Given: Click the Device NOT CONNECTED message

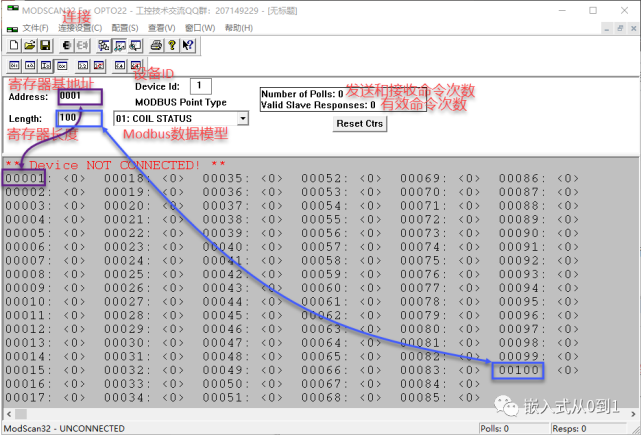Looking at the screenshot, I should pos(115,165).
